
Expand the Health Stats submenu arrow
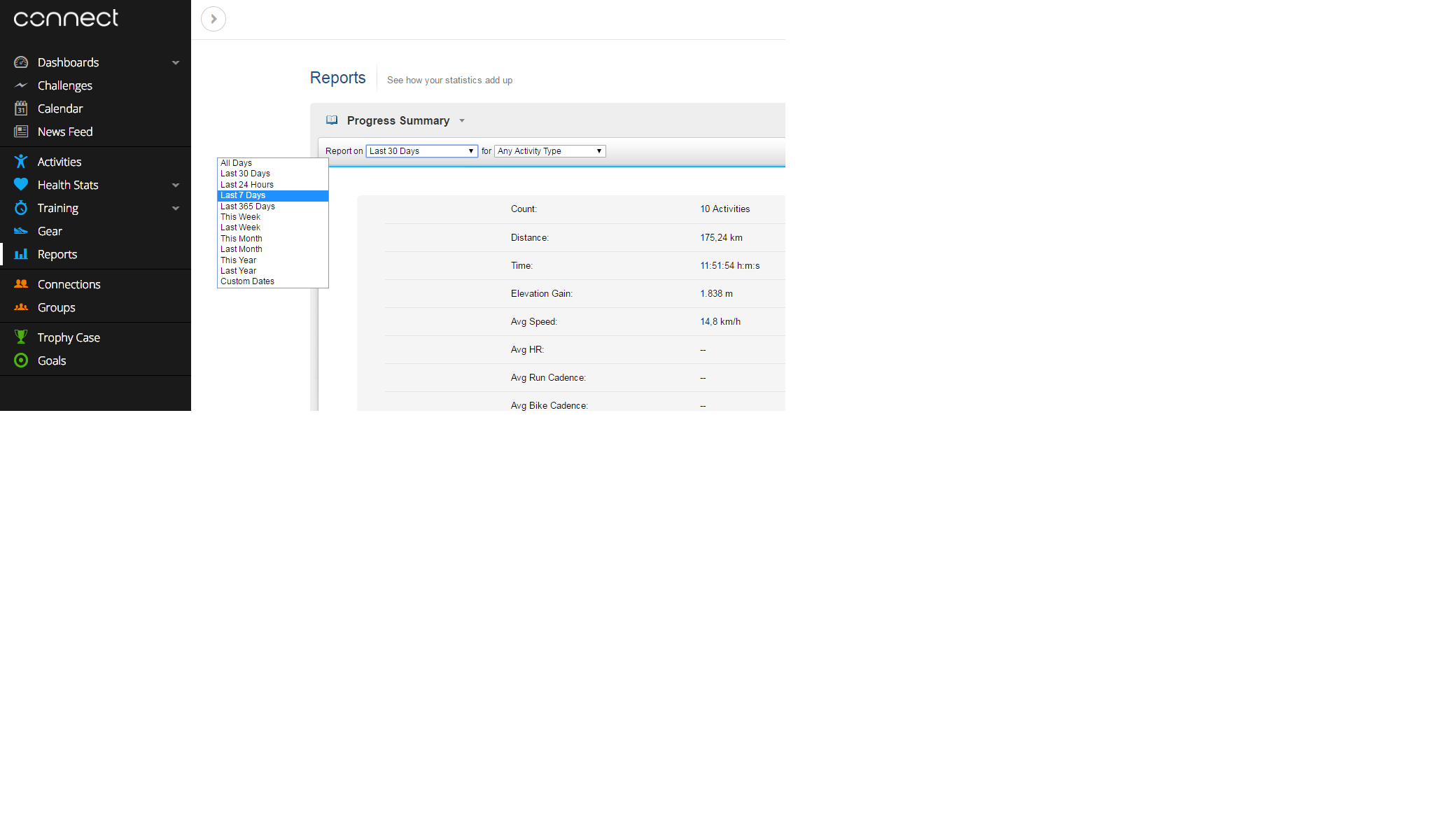click(x=176, y=185)
